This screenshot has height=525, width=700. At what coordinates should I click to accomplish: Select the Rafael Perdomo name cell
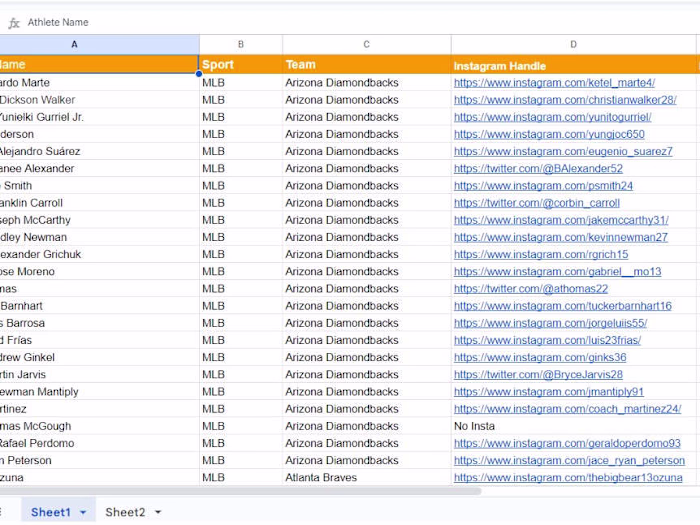coord(99,444)
